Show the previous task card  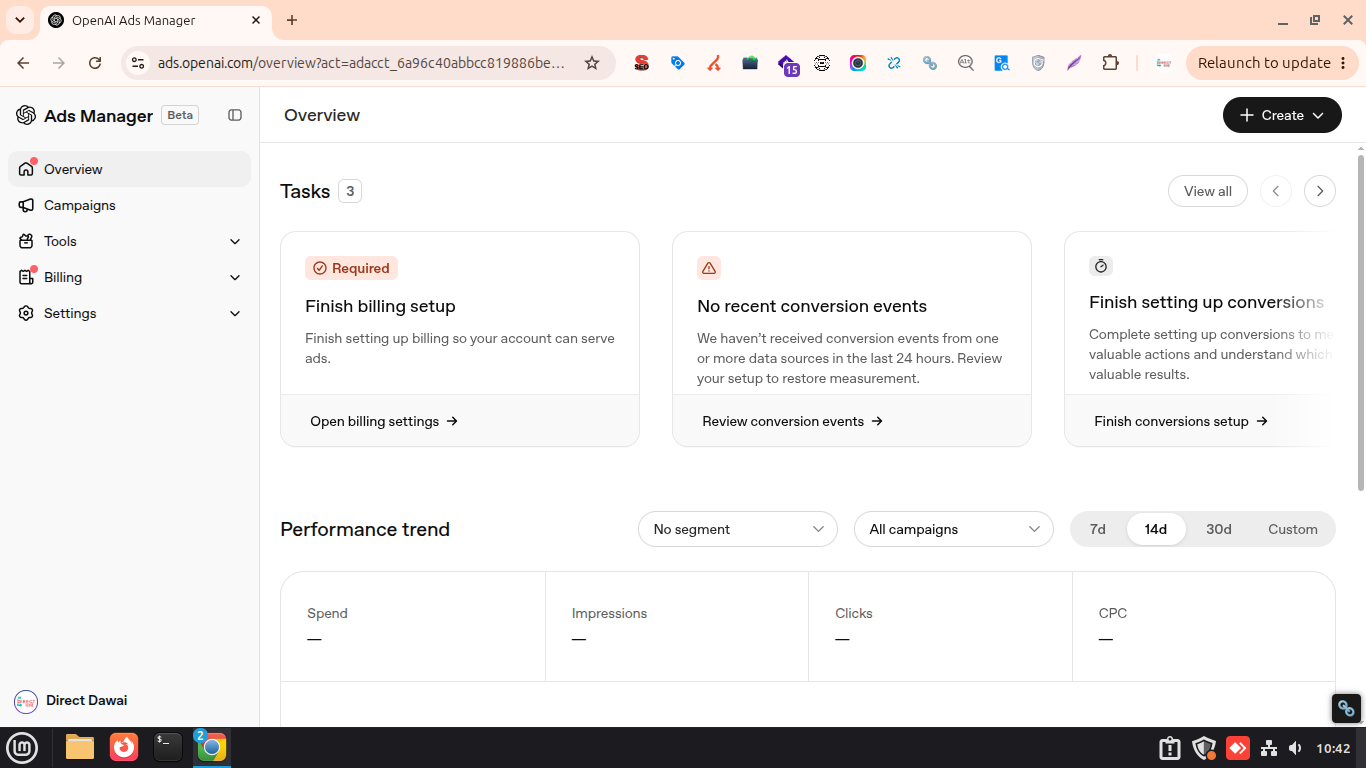[x=1276, y=191]
